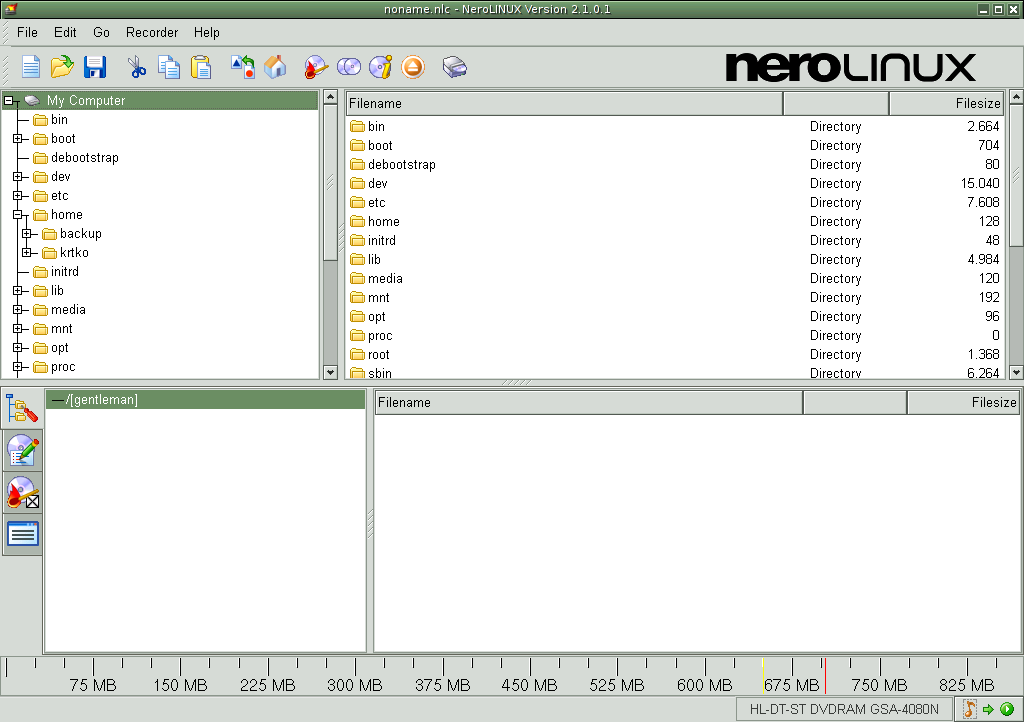Click the 450 MB mark on capacity bar

(x=529, y=685)
